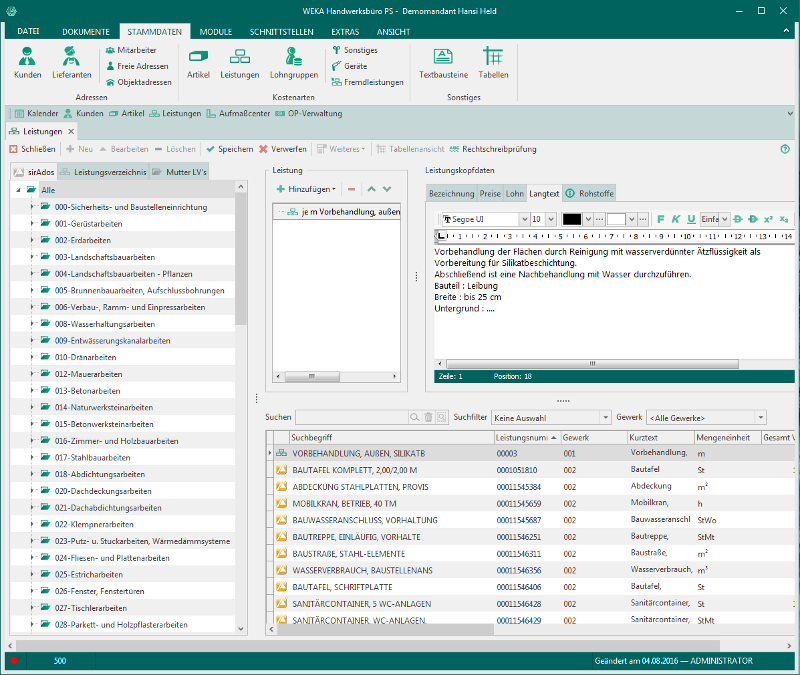Toggle italic formatting in Langtext editor
800x675 pixels.
[676, 219]
